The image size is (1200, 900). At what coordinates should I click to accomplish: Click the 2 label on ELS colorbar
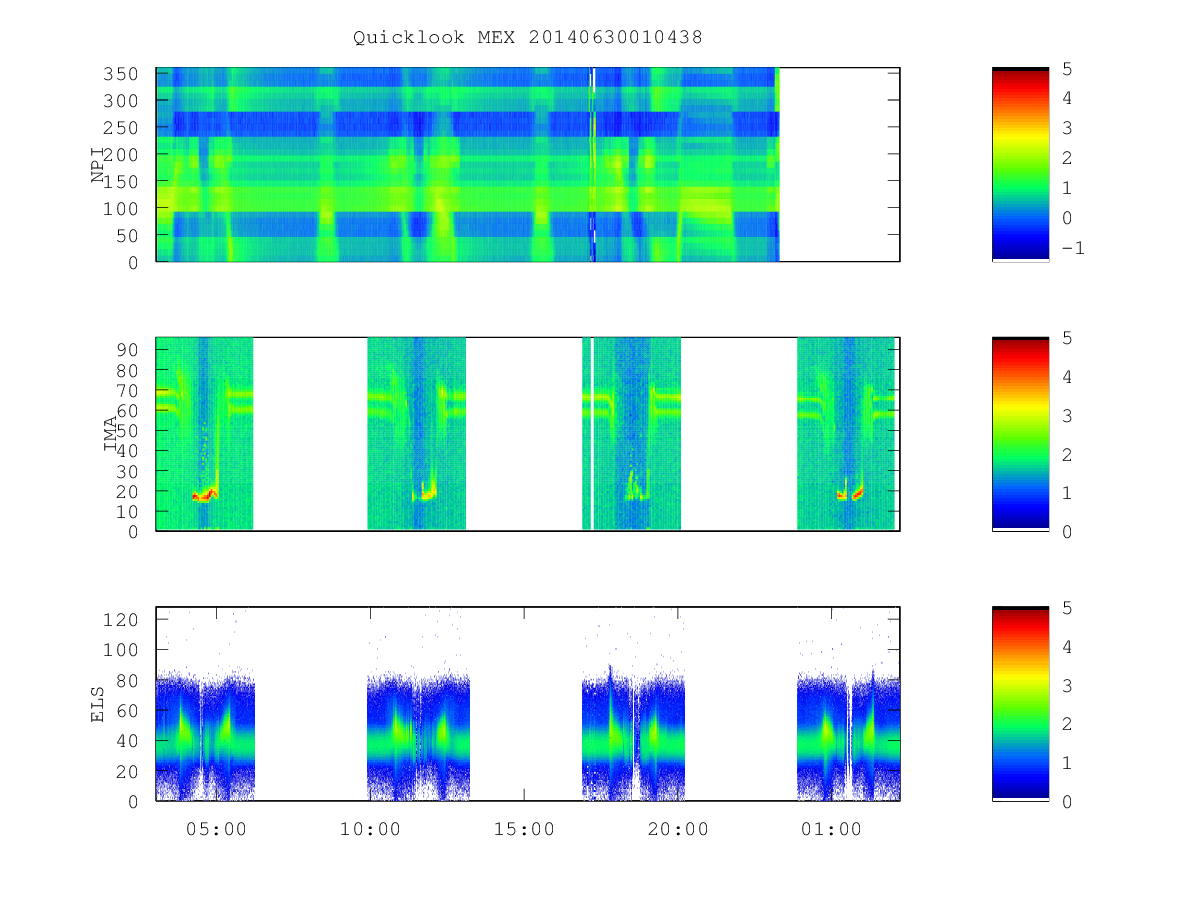pyautogui.click(x=1067, y=724)
